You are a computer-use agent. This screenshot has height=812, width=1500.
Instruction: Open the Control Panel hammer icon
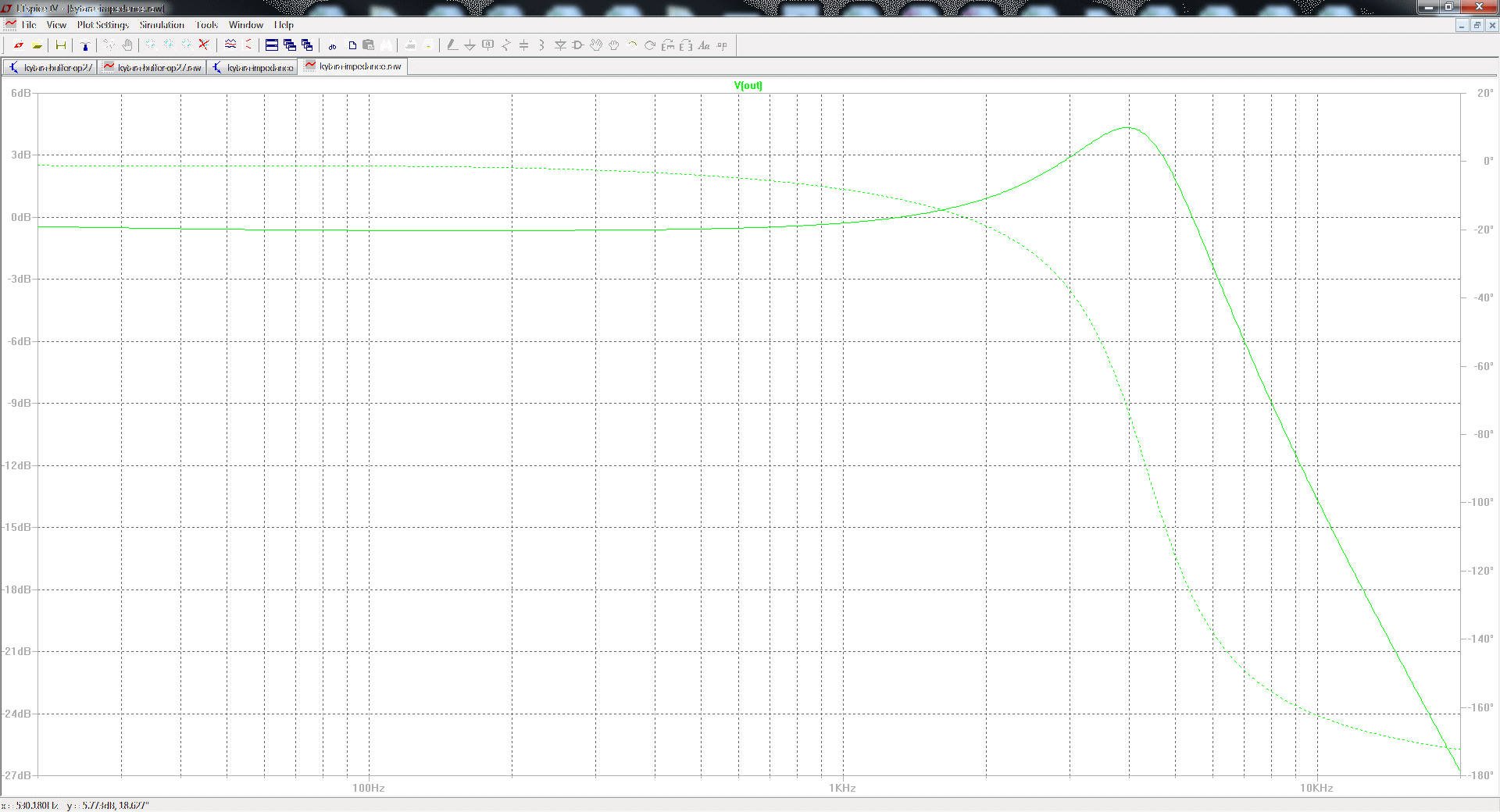click(85, 45)
